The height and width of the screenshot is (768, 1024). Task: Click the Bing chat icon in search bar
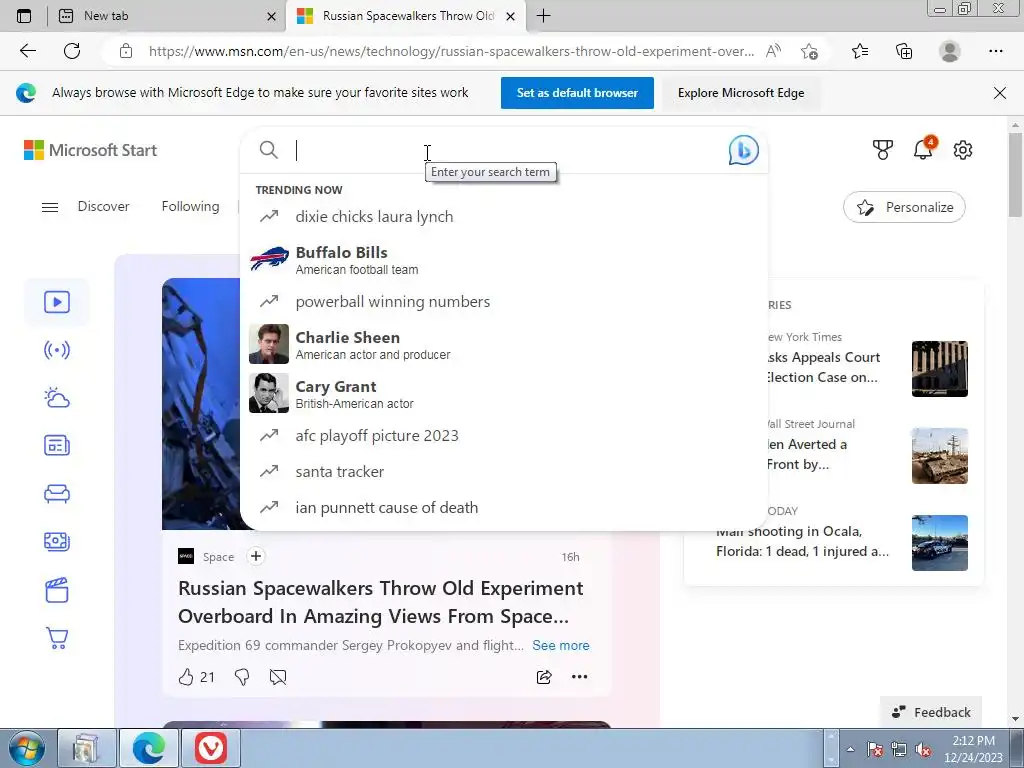click(743, 150)
